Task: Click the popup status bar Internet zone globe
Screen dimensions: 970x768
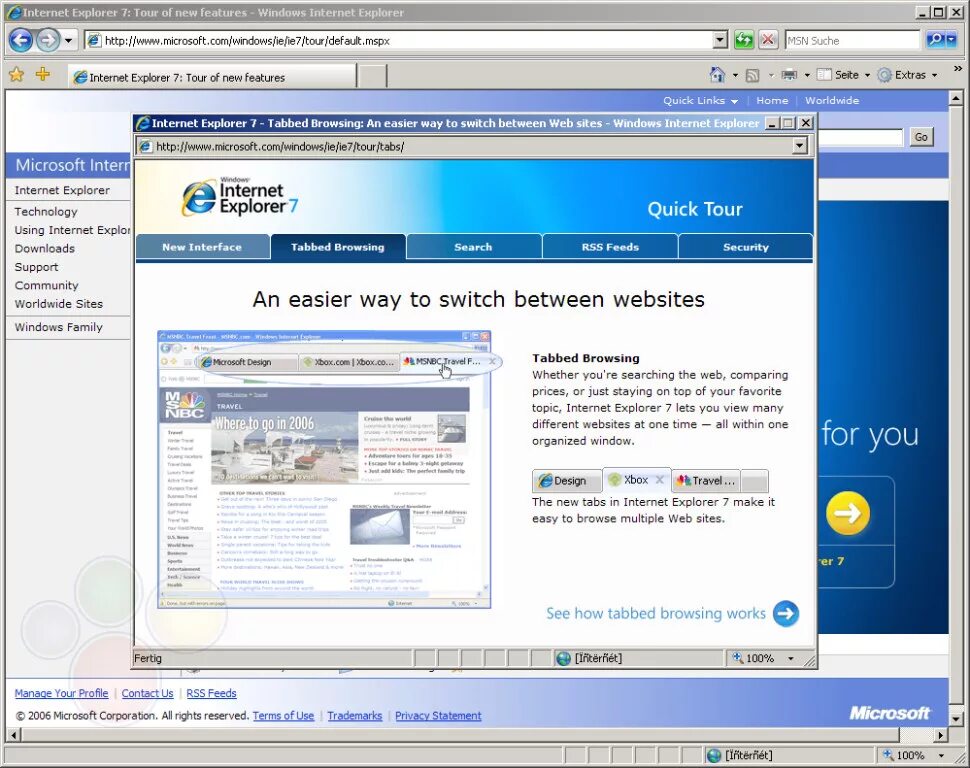Action: tap(563, 658)
